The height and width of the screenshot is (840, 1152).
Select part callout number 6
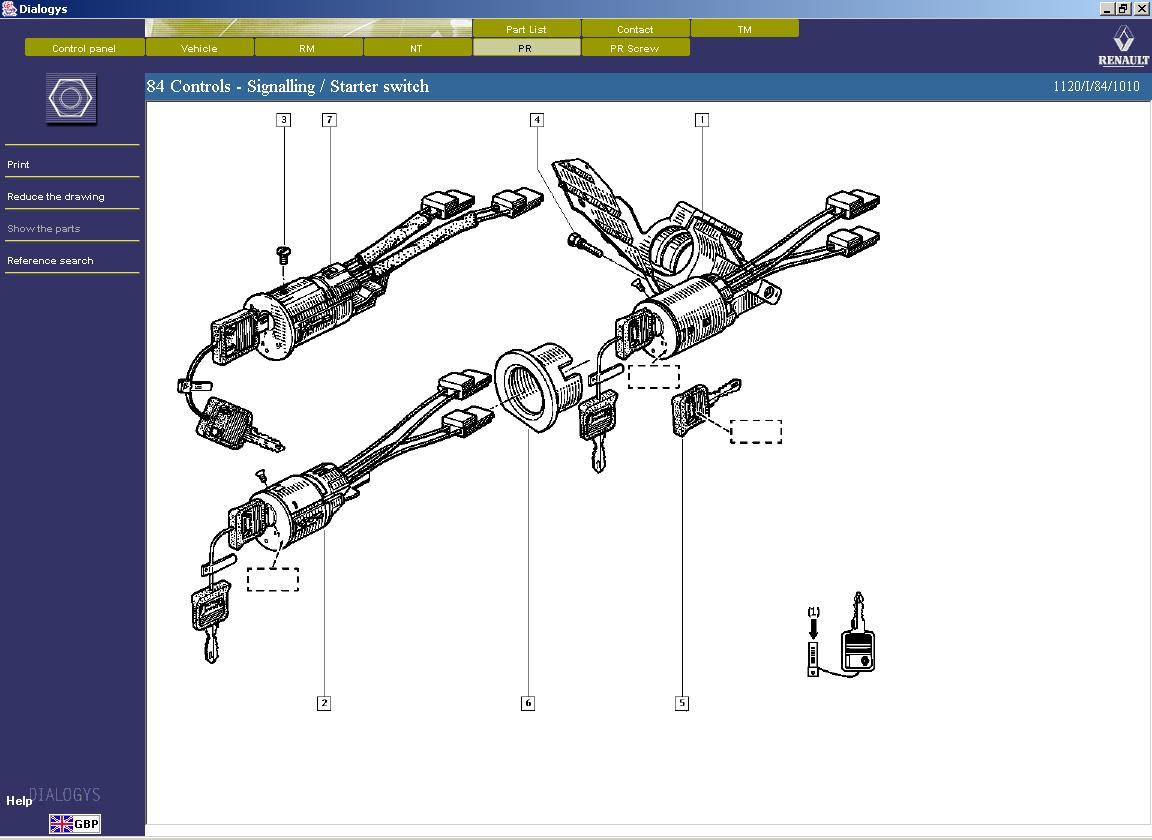(528, 703)
